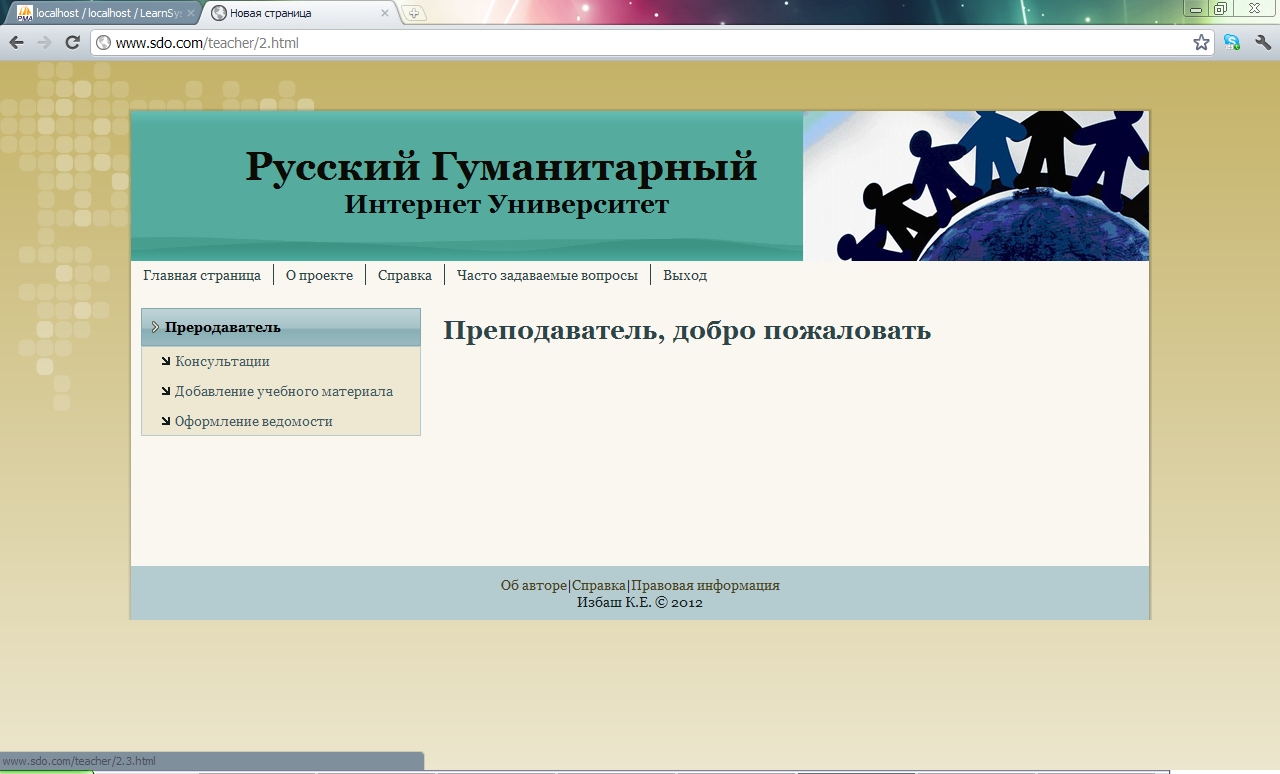Open Часто задаваемые вопросы menu link
This screenshot has width=1280, height=774.
click(x=547, y=275)
